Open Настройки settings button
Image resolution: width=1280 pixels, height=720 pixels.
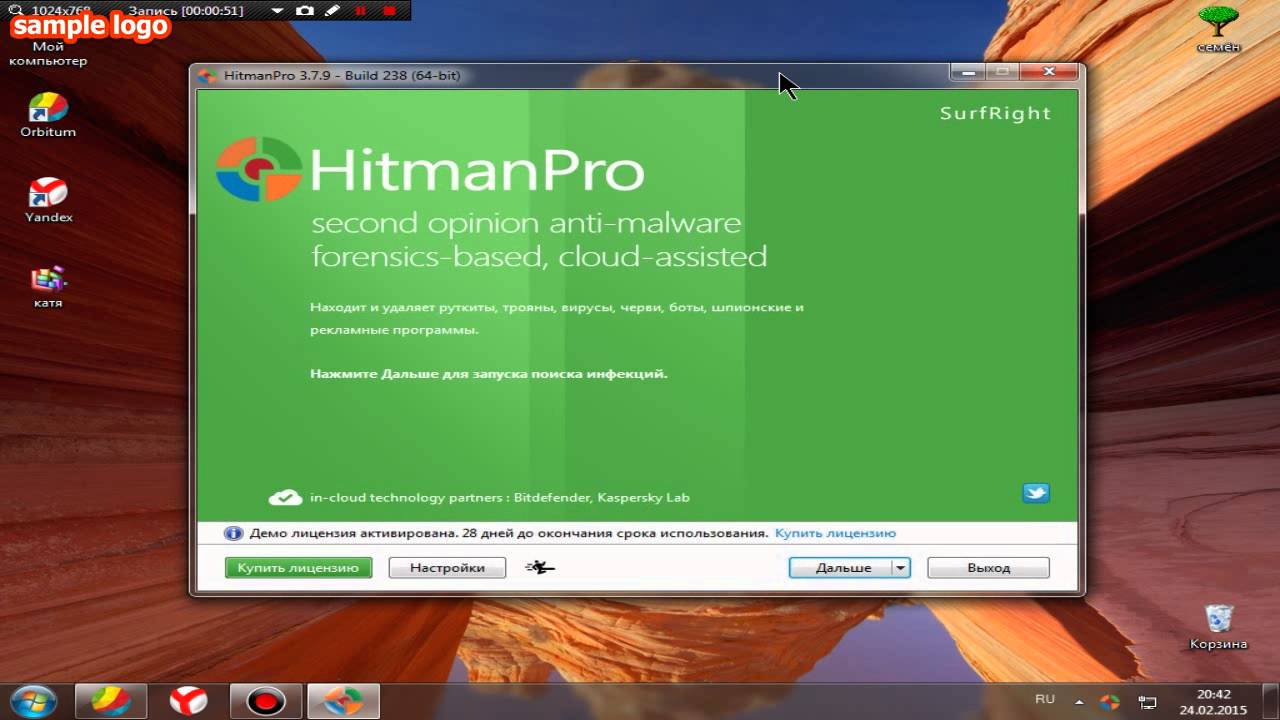(447, 568)
